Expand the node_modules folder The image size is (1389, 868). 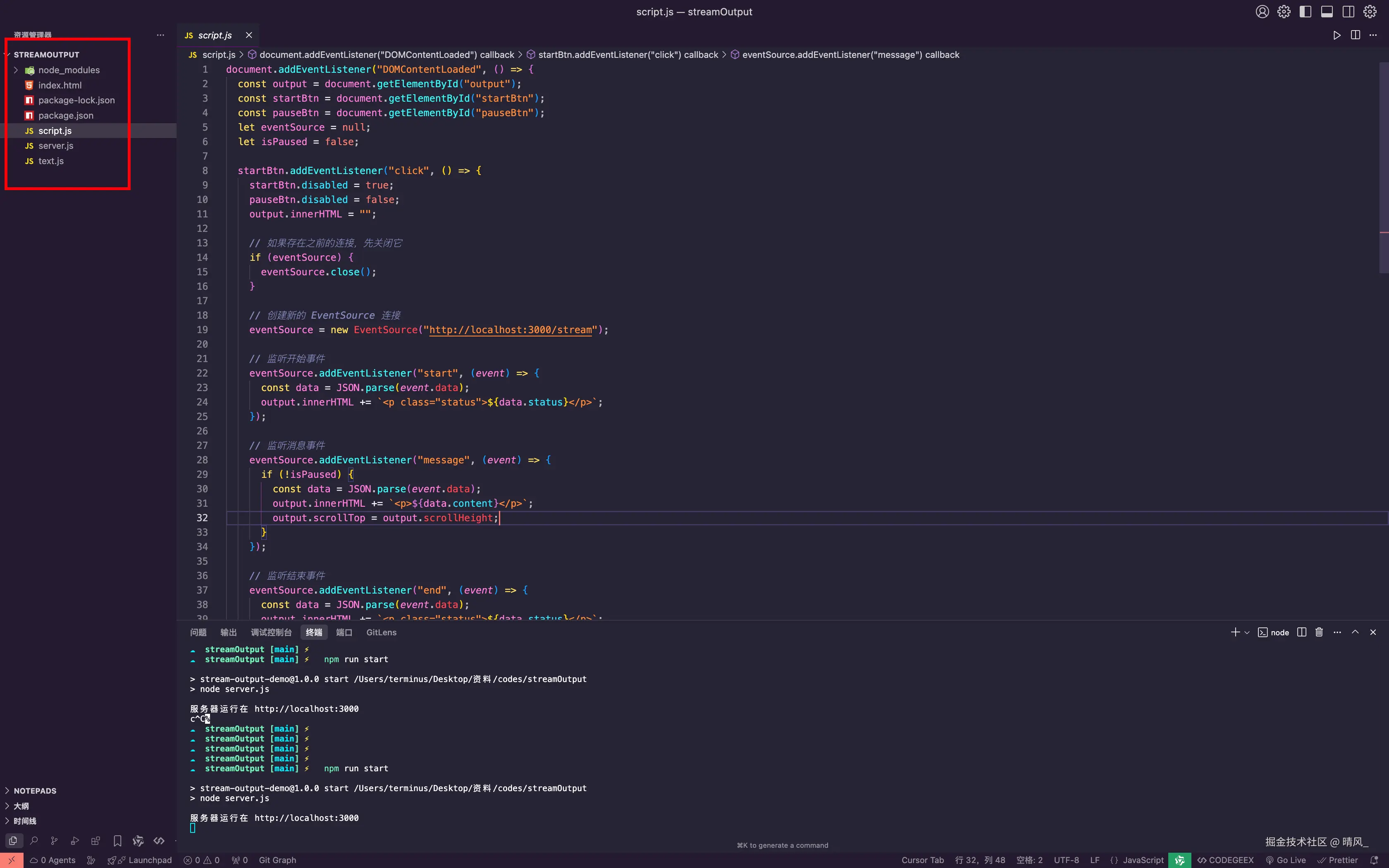(68, 70)
